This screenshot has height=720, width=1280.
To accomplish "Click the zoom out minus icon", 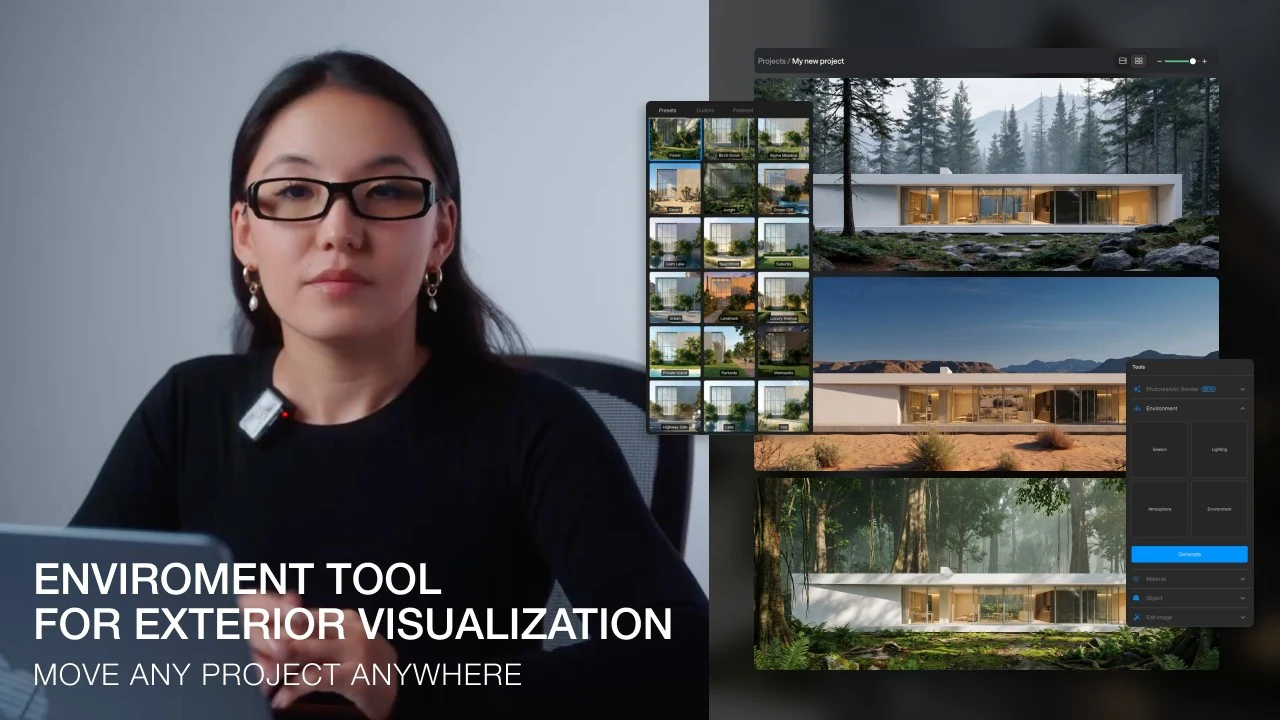I will point(1160,61).
